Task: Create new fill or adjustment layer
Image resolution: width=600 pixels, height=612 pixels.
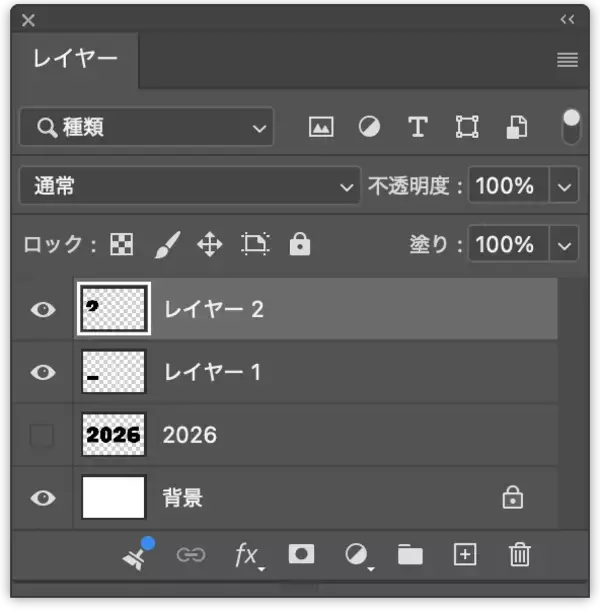Action: point(358,555)
